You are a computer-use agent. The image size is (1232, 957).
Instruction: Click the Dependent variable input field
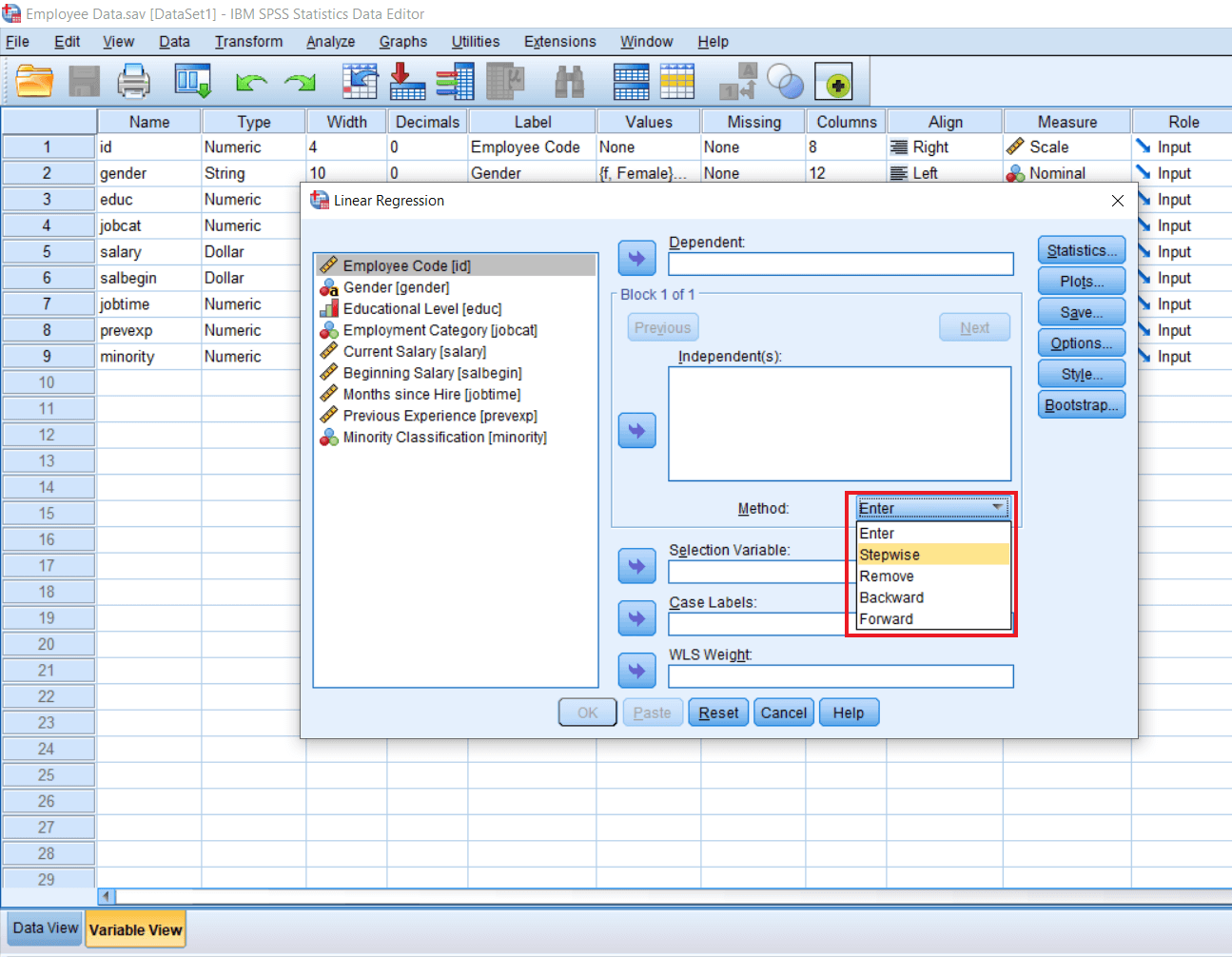(x=841, y=264)
